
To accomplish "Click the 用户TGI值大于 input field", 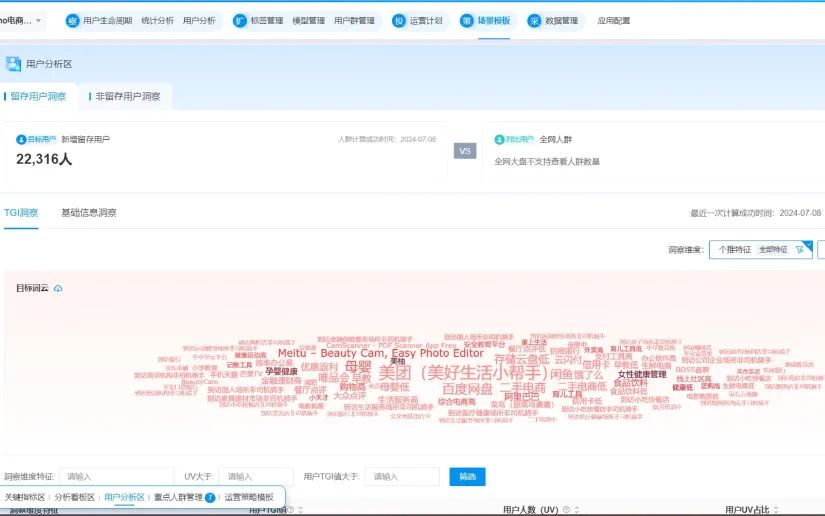I will (402, 477).
